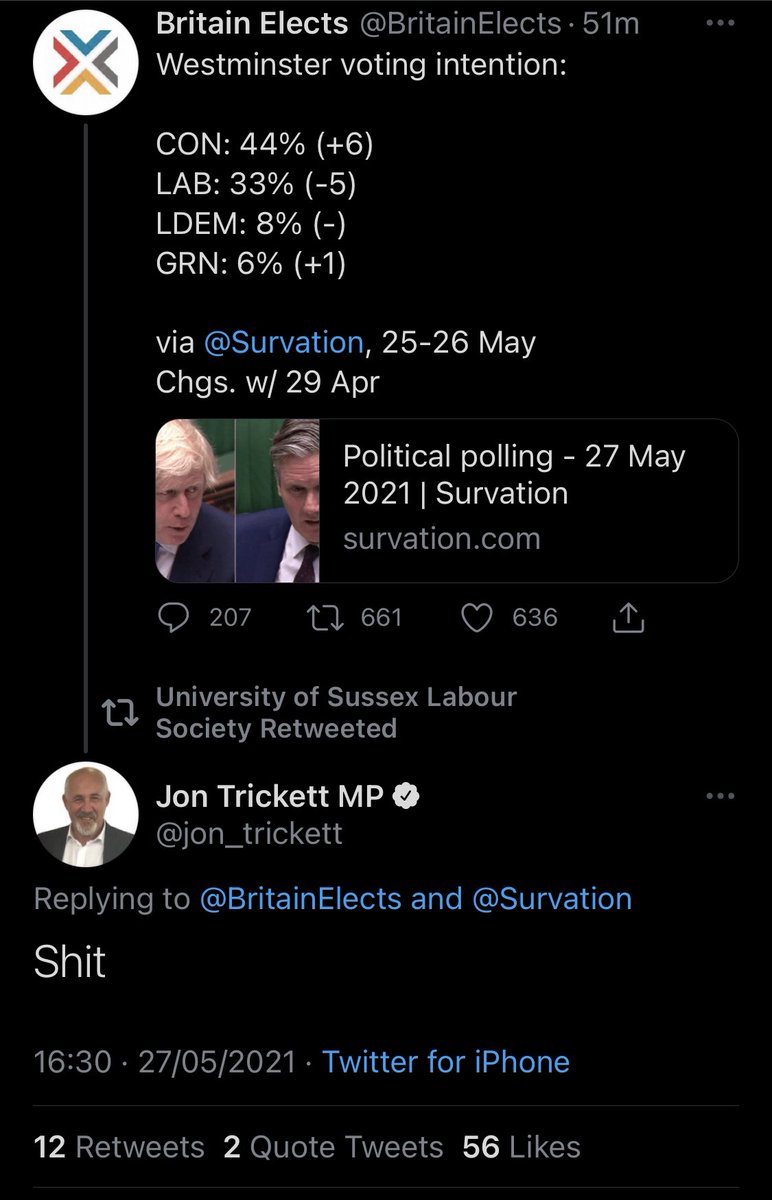Open the Survation political polling link card
This screenshot has width=772, height=1200.
point(447,500)
